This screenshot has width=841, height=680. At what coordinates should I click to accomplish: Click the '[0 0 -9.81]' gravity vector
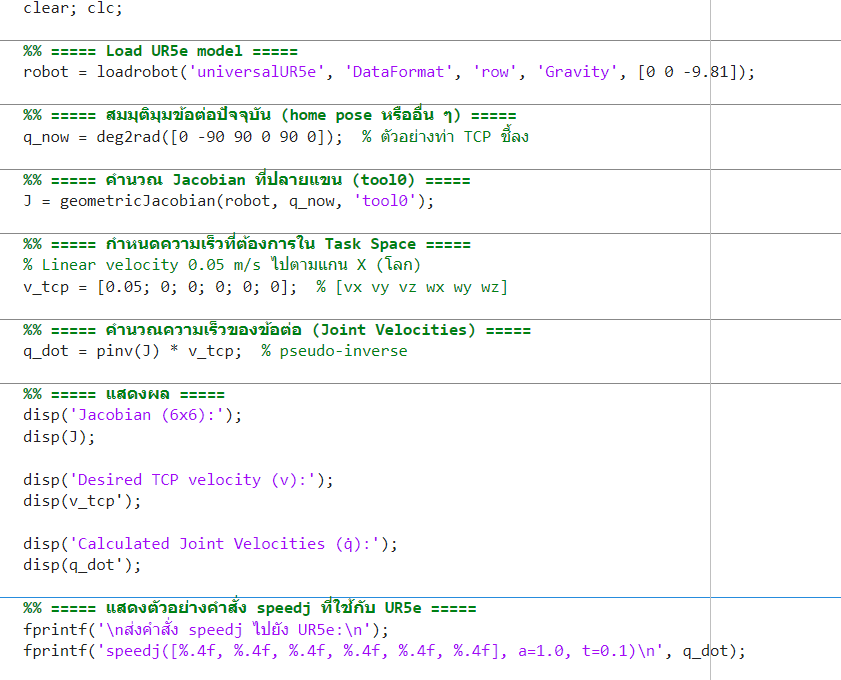point(688,72)
